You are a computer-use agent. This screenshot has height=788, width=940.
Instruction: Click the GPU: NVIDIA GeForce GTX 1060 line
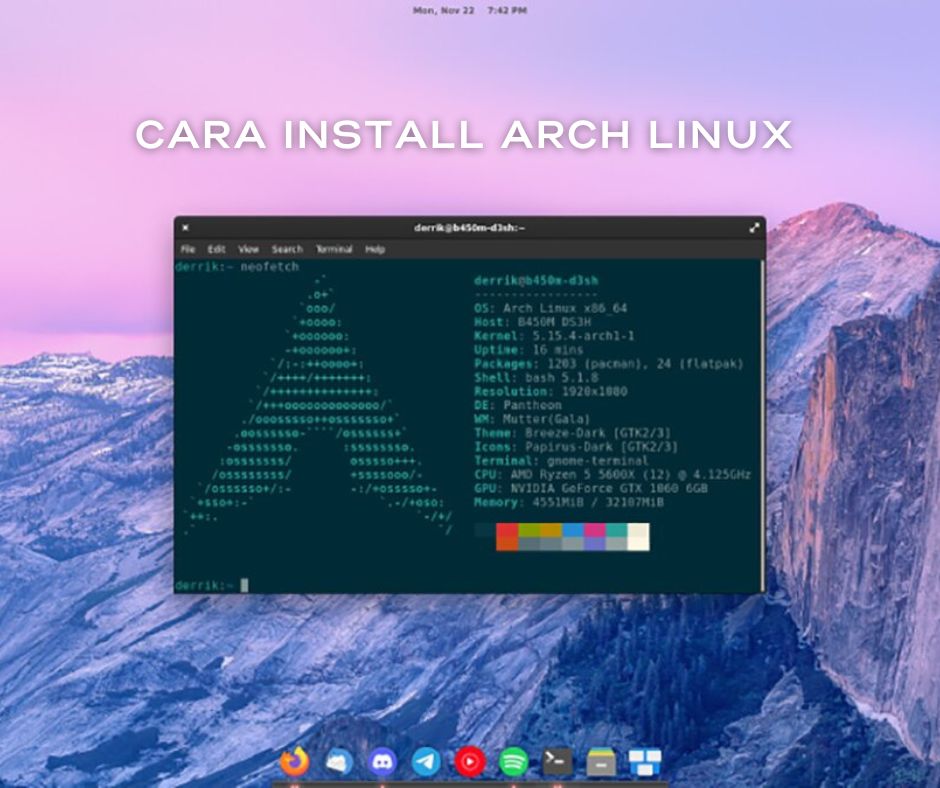pyautogui.click(x=590, y=488)
